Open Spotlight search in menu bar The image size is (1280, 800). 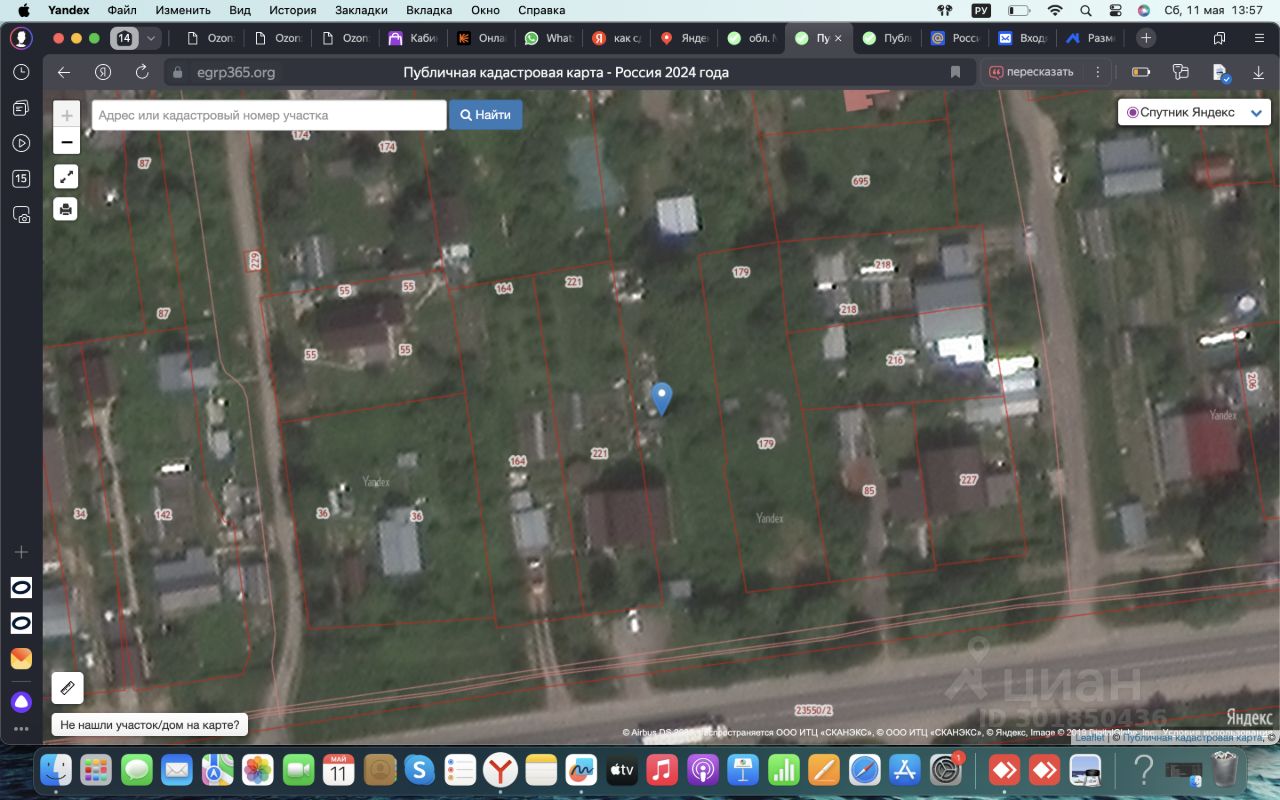click(1085, 10)
